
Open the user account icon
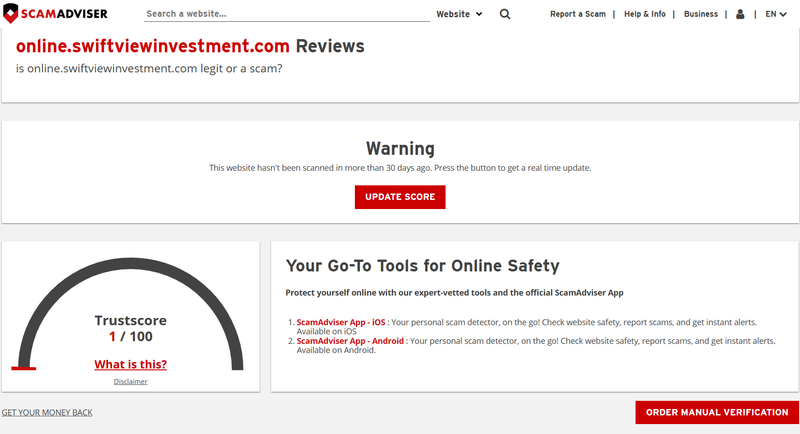740,14
